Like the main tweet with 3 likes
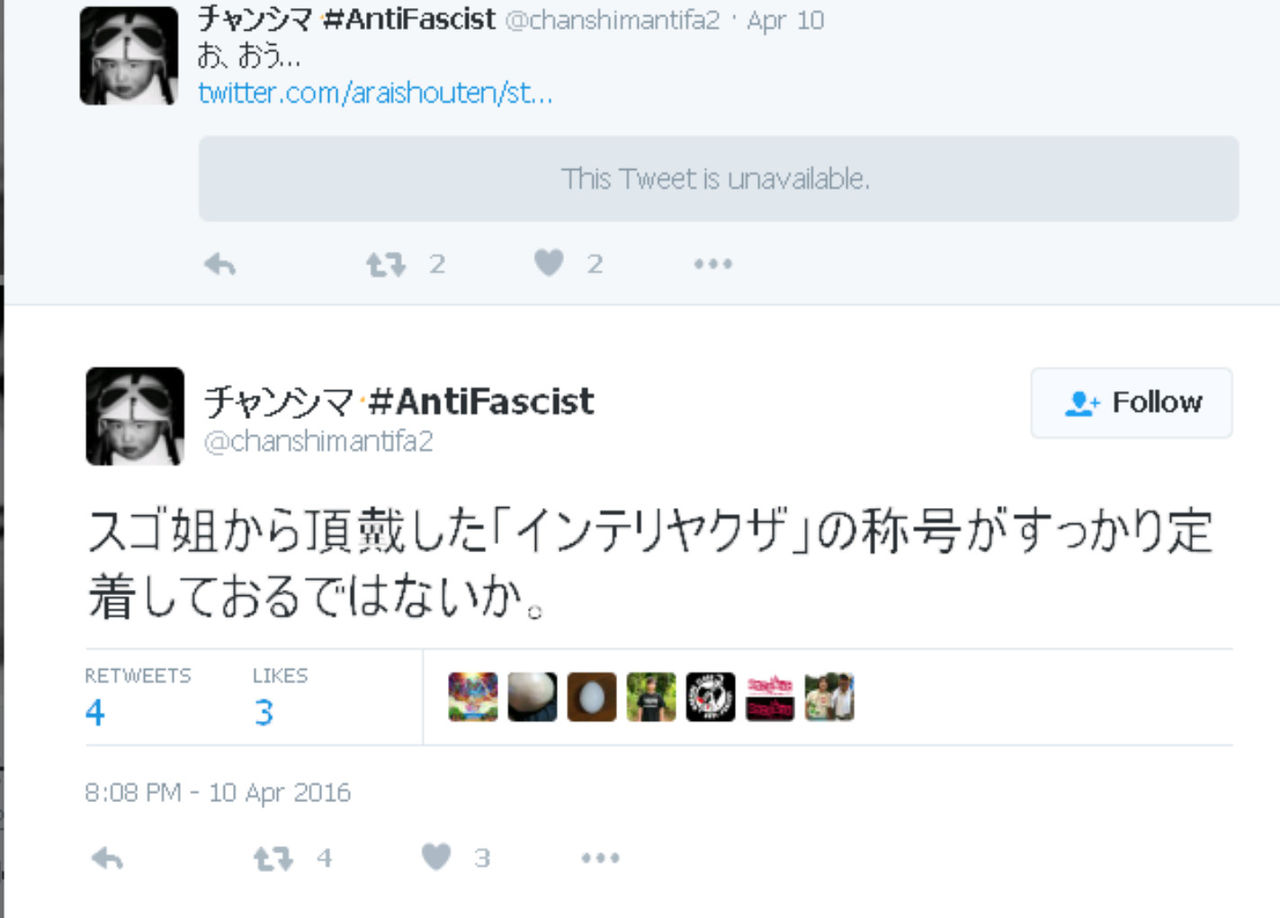 (x=437, y=858)
